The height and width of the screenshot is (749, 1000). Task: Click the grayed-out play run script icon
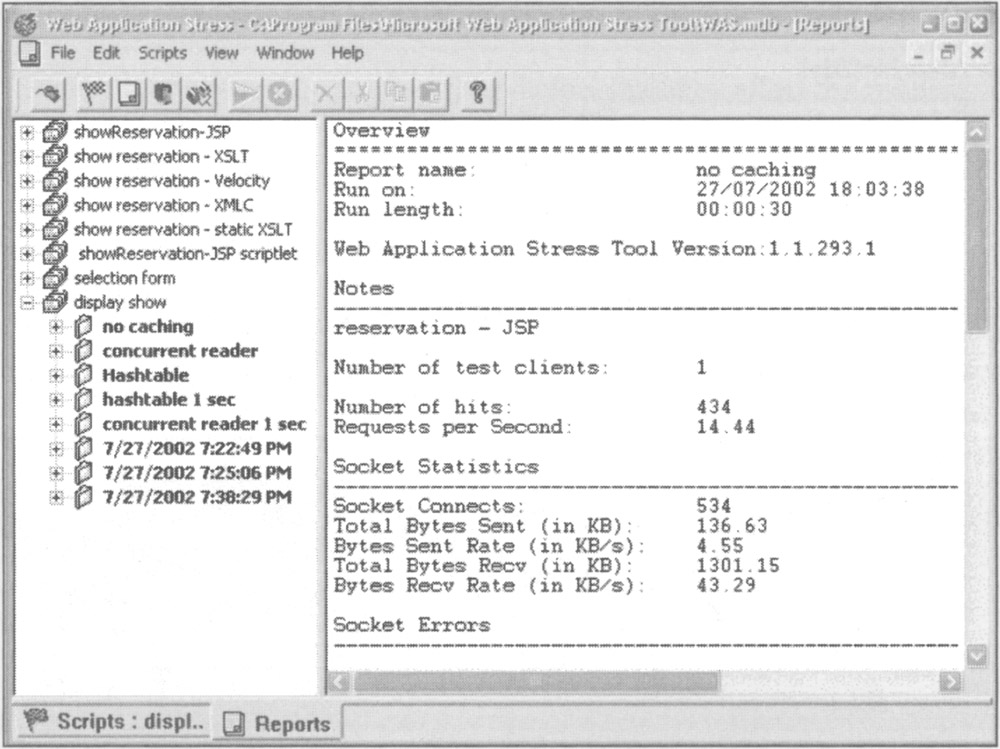(242, 95)
